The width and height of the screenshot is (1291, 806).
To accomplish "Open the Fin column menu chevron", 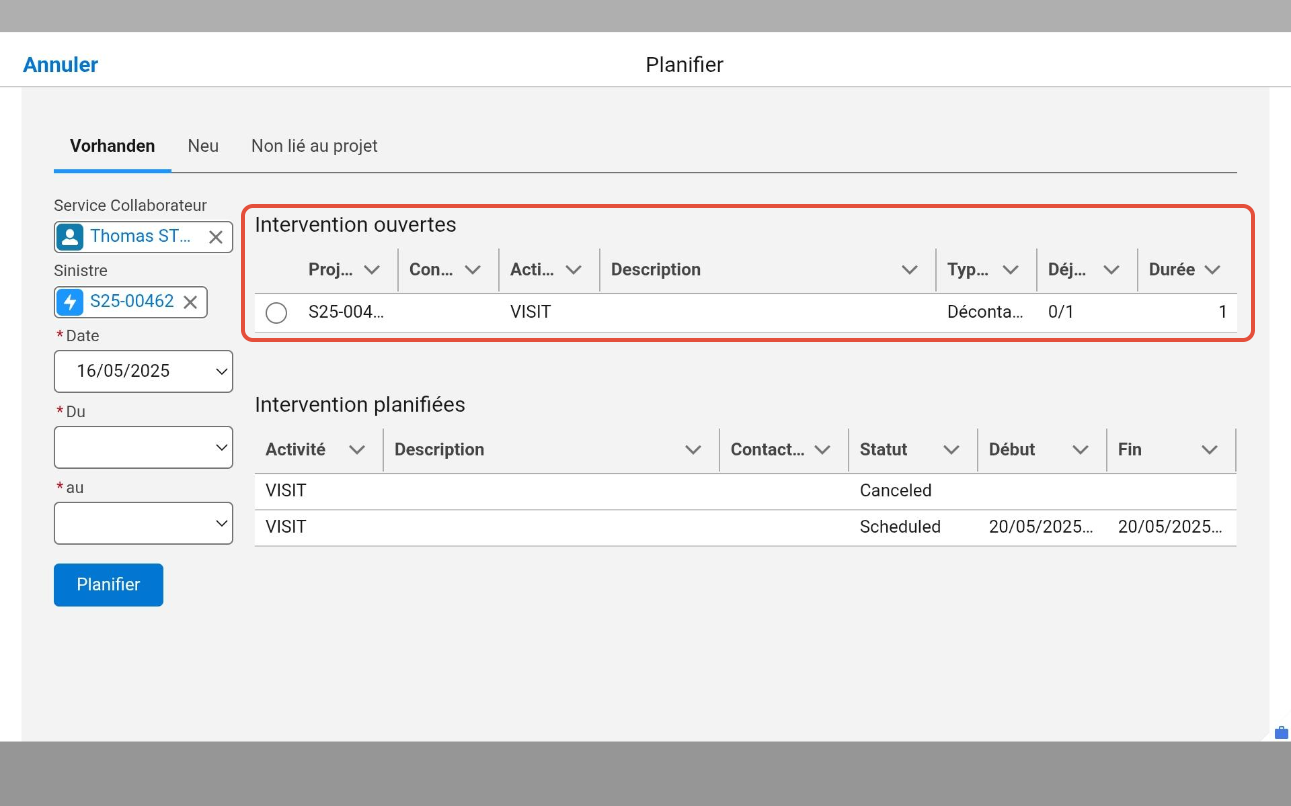I will click(1210, 450).
